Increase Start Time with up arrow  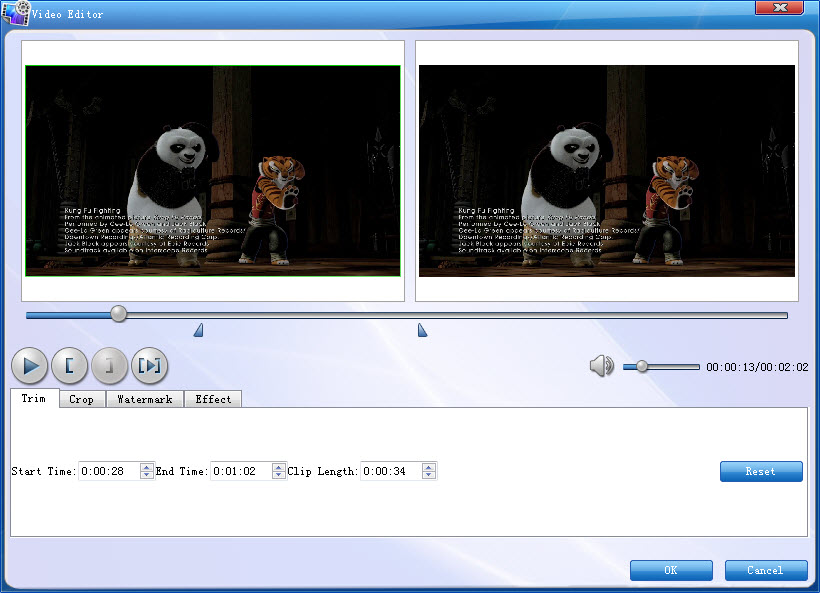[x=147, y=467]
